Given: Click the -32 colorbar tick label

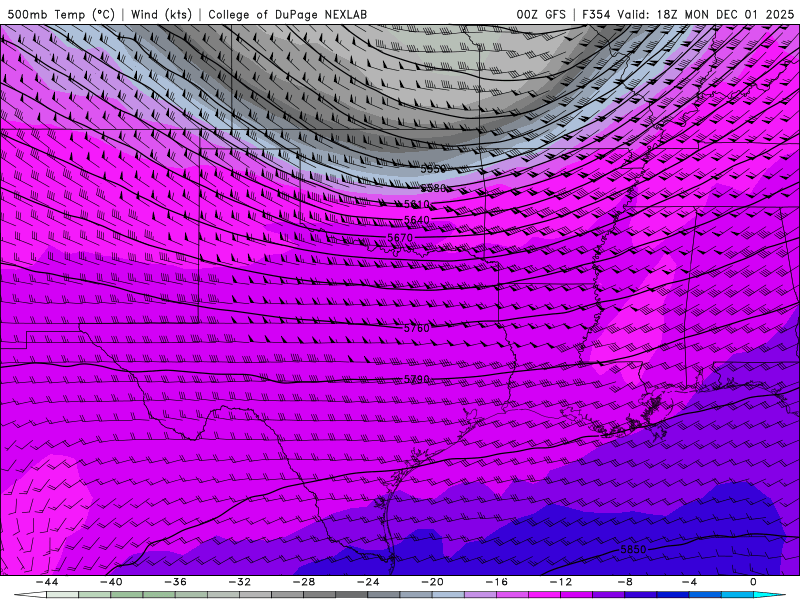Looking at the screenshot, I should click(x=240, y=582).
